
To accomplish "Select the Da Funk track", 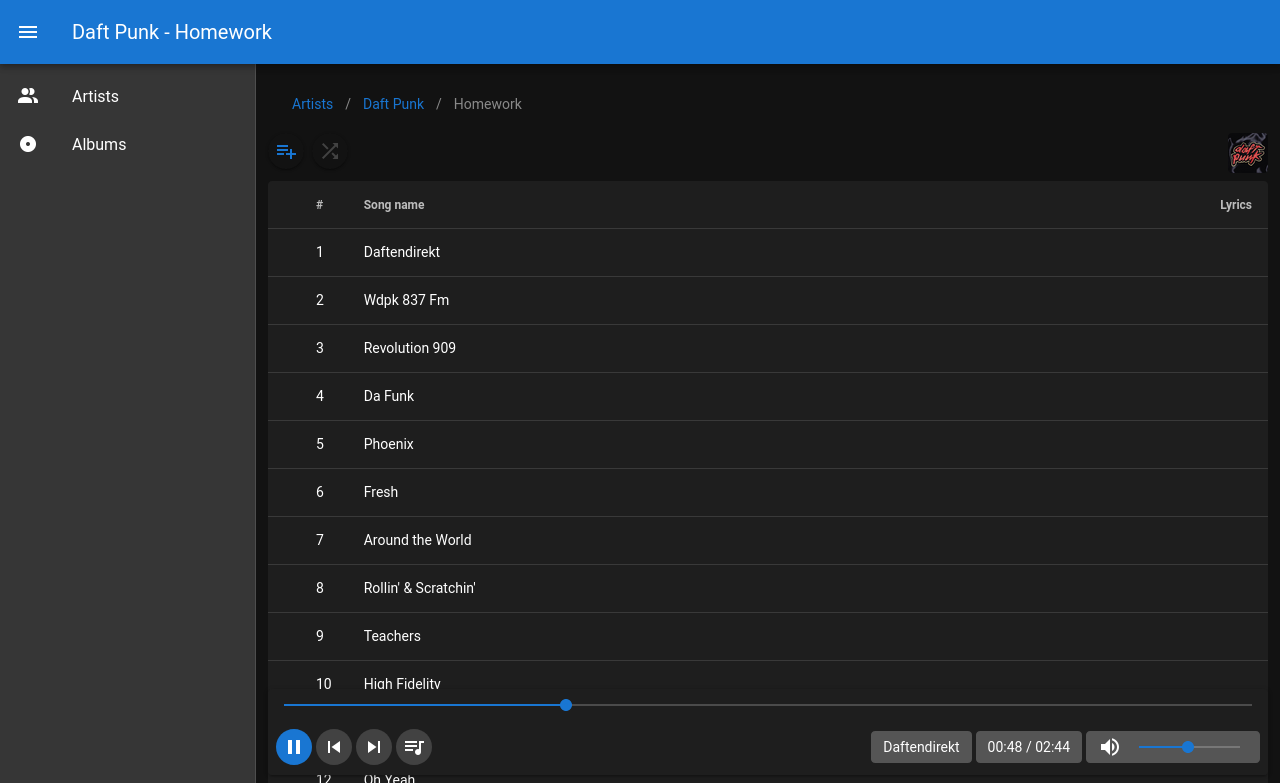I will [768, 397].
